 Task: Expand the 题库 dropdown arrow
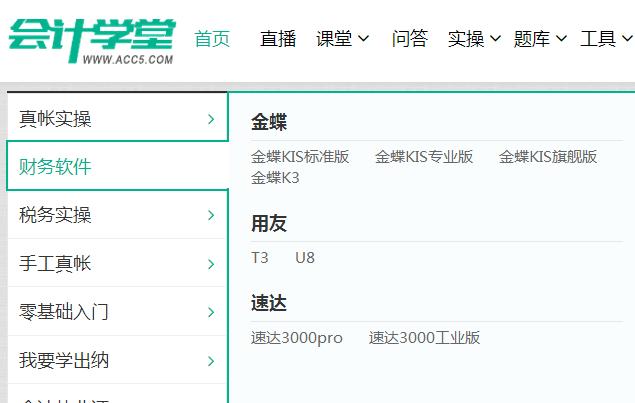[x=561, y=39]
